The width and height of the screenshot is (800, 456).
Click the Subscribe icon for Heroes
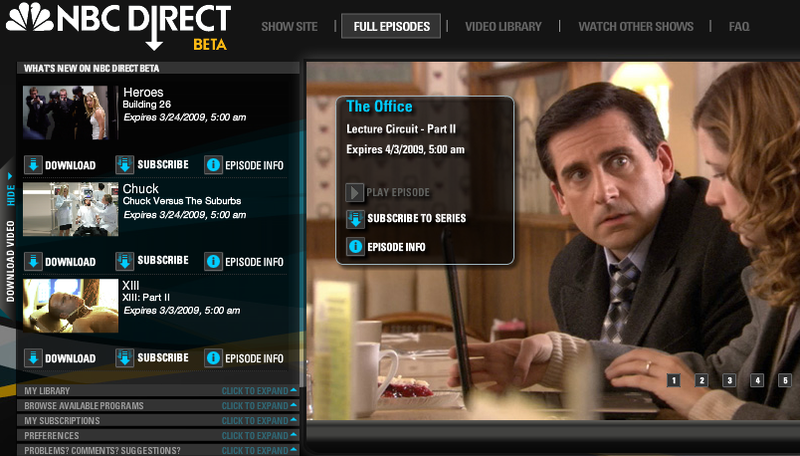click(124, 165)
